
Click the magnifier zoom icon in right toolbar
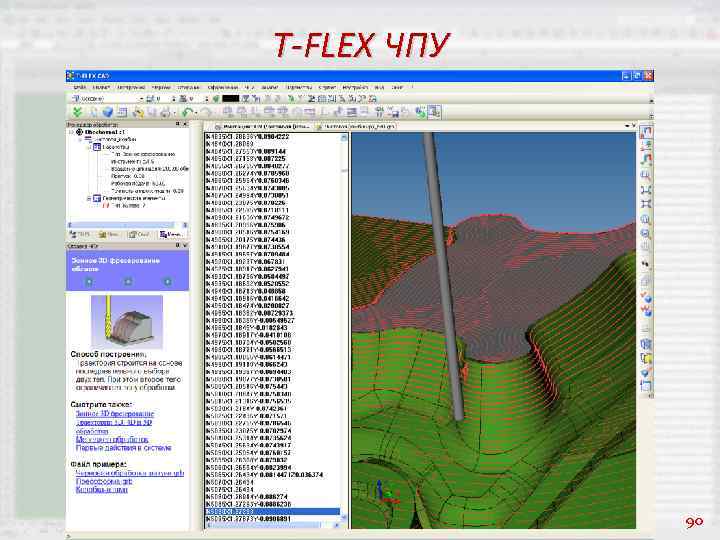coord(645,175)
